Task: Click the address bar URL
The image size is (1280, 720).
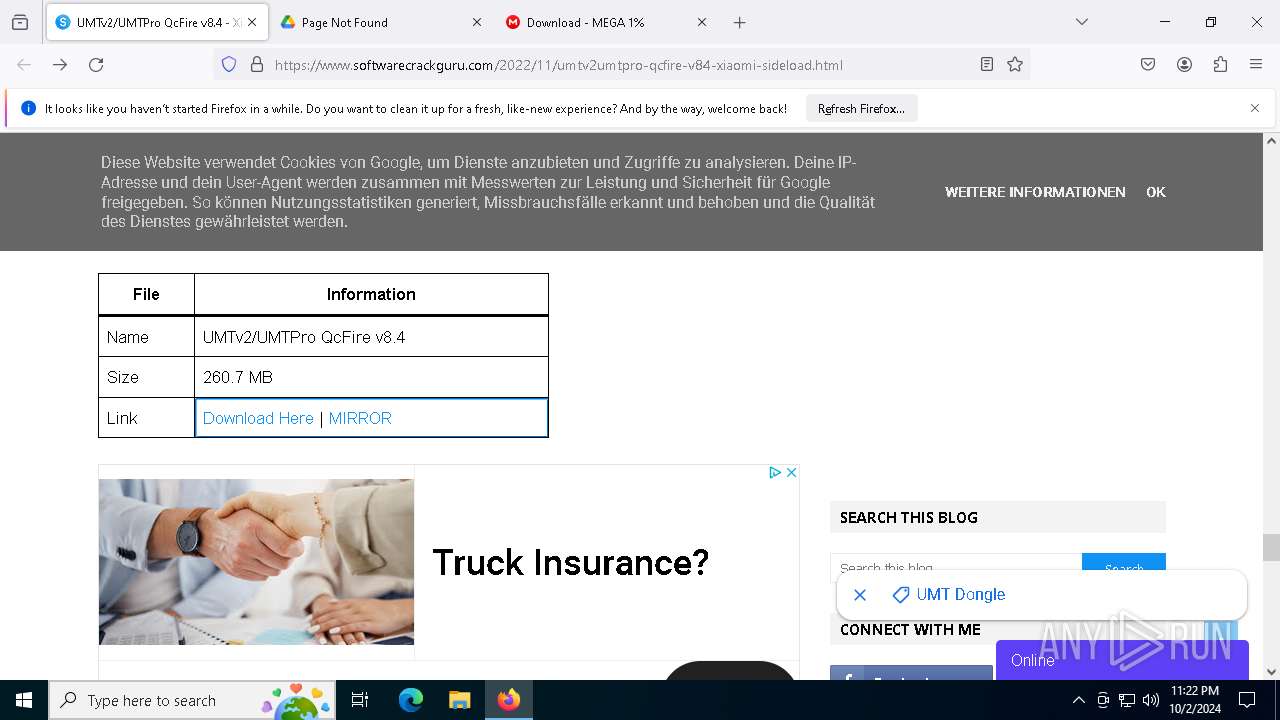Action: [x=559, y=65]
